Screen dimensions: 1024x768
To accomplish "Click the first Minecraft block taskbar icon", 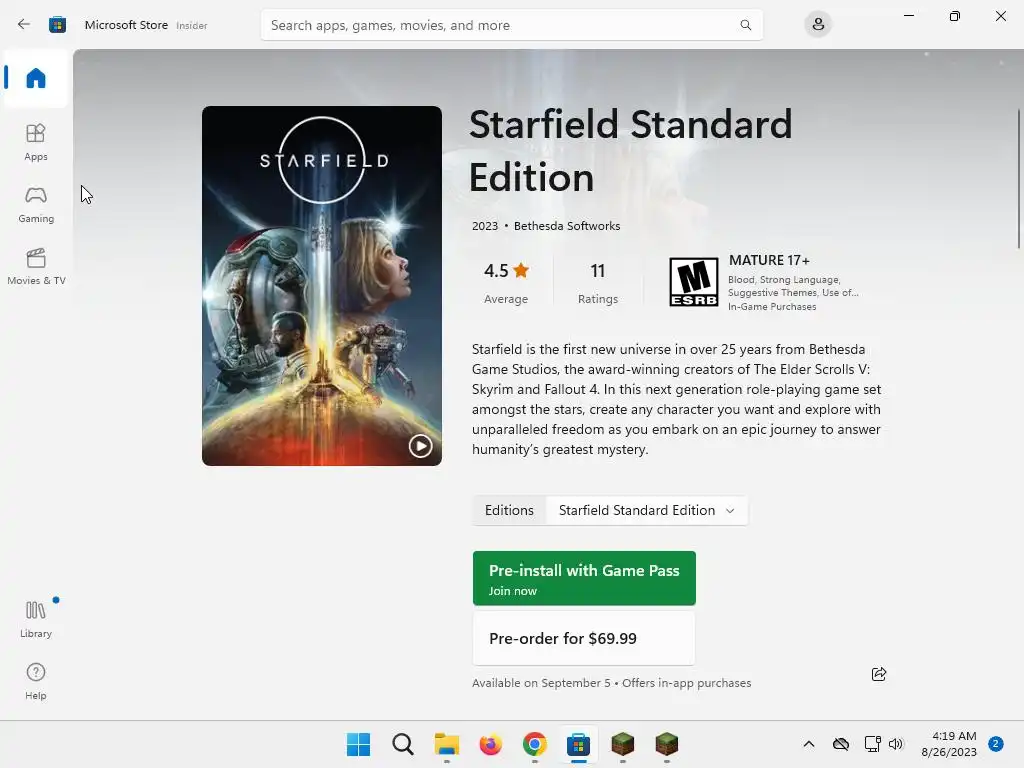I will 622,744.
